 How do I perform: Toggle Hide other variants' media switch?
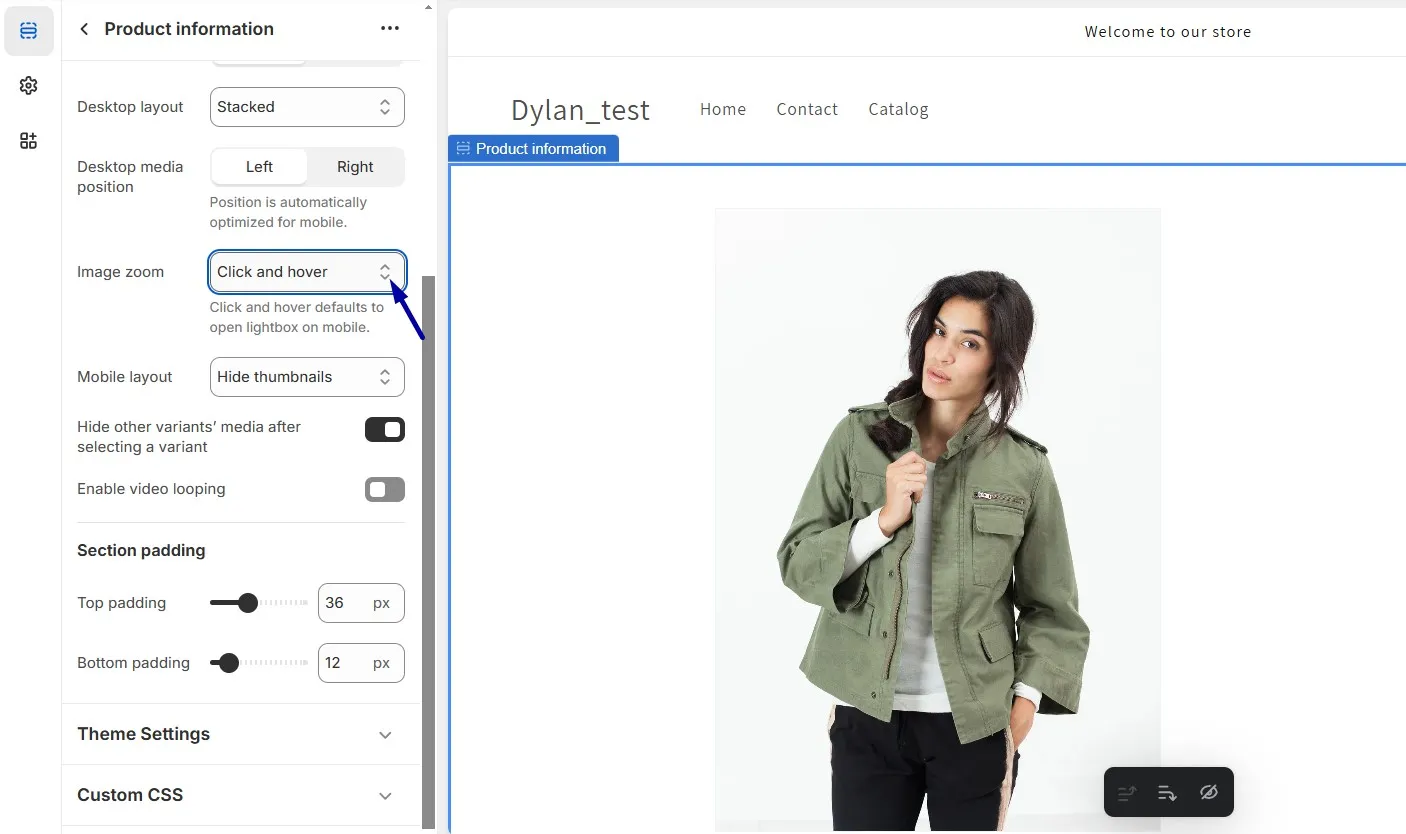click(385, 430)
